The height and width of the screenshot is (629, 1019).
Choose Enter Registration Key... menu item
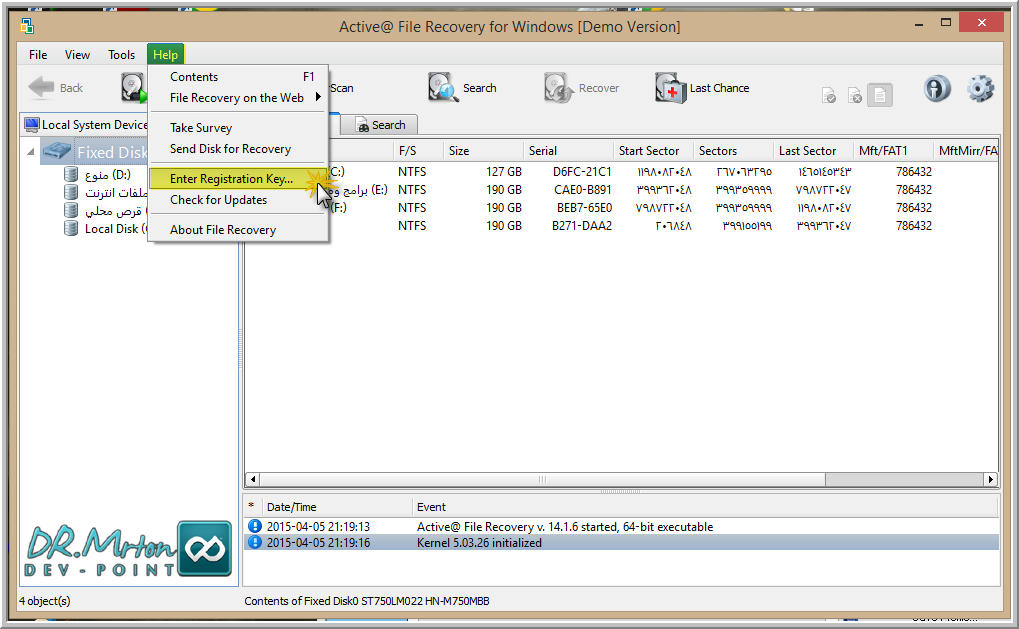tap(239, 179)
